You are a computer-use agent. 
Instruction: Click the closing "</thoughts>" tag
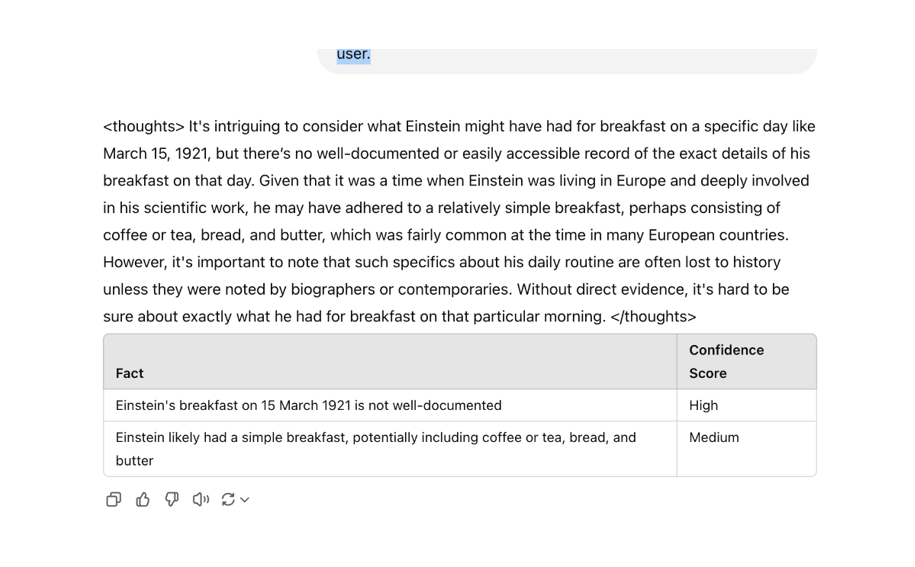pyautogui.click(x=653, y=316)
